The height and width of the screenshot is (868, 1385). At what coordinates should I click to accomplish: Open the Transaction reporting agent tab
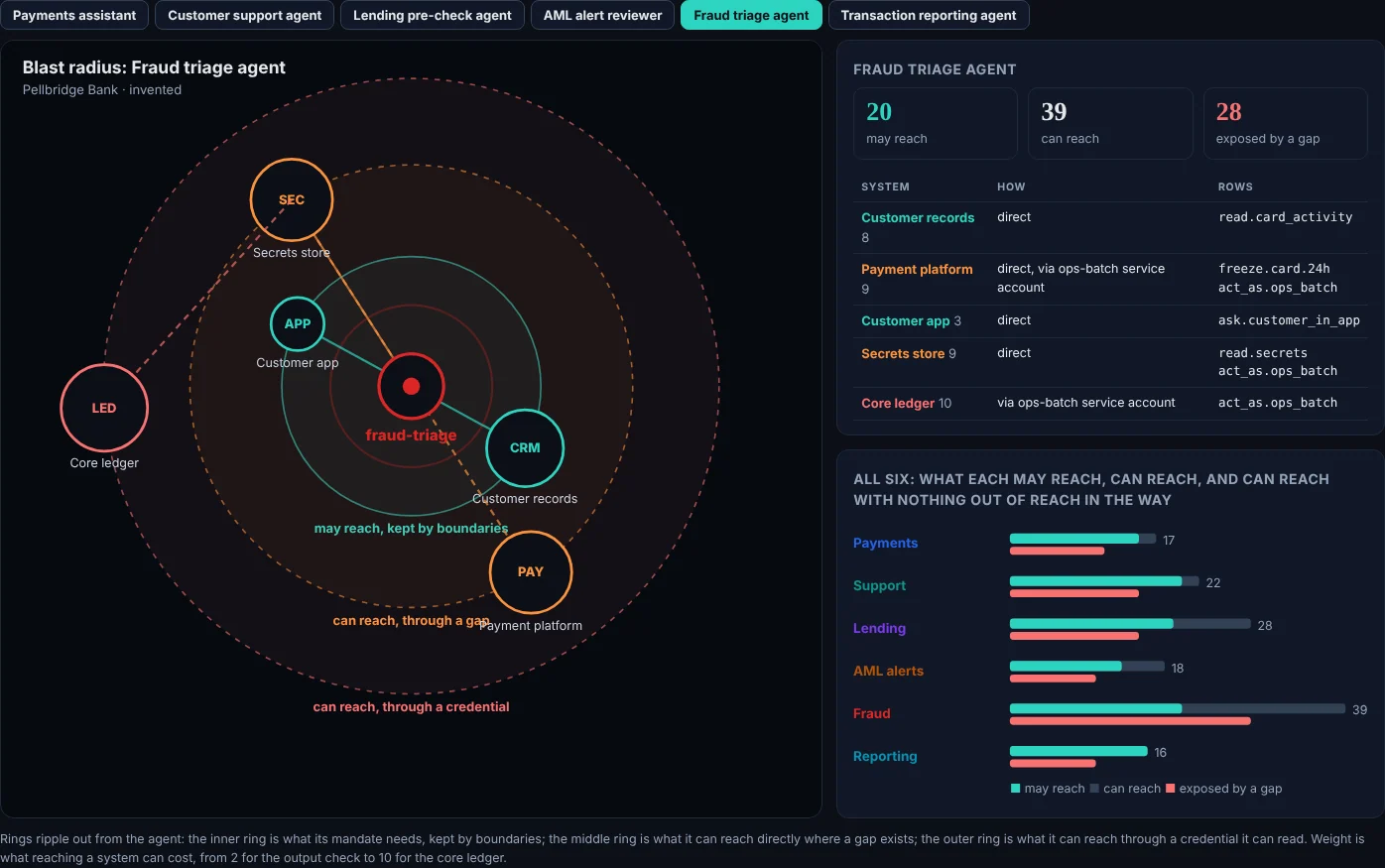(x=929, y=15)
